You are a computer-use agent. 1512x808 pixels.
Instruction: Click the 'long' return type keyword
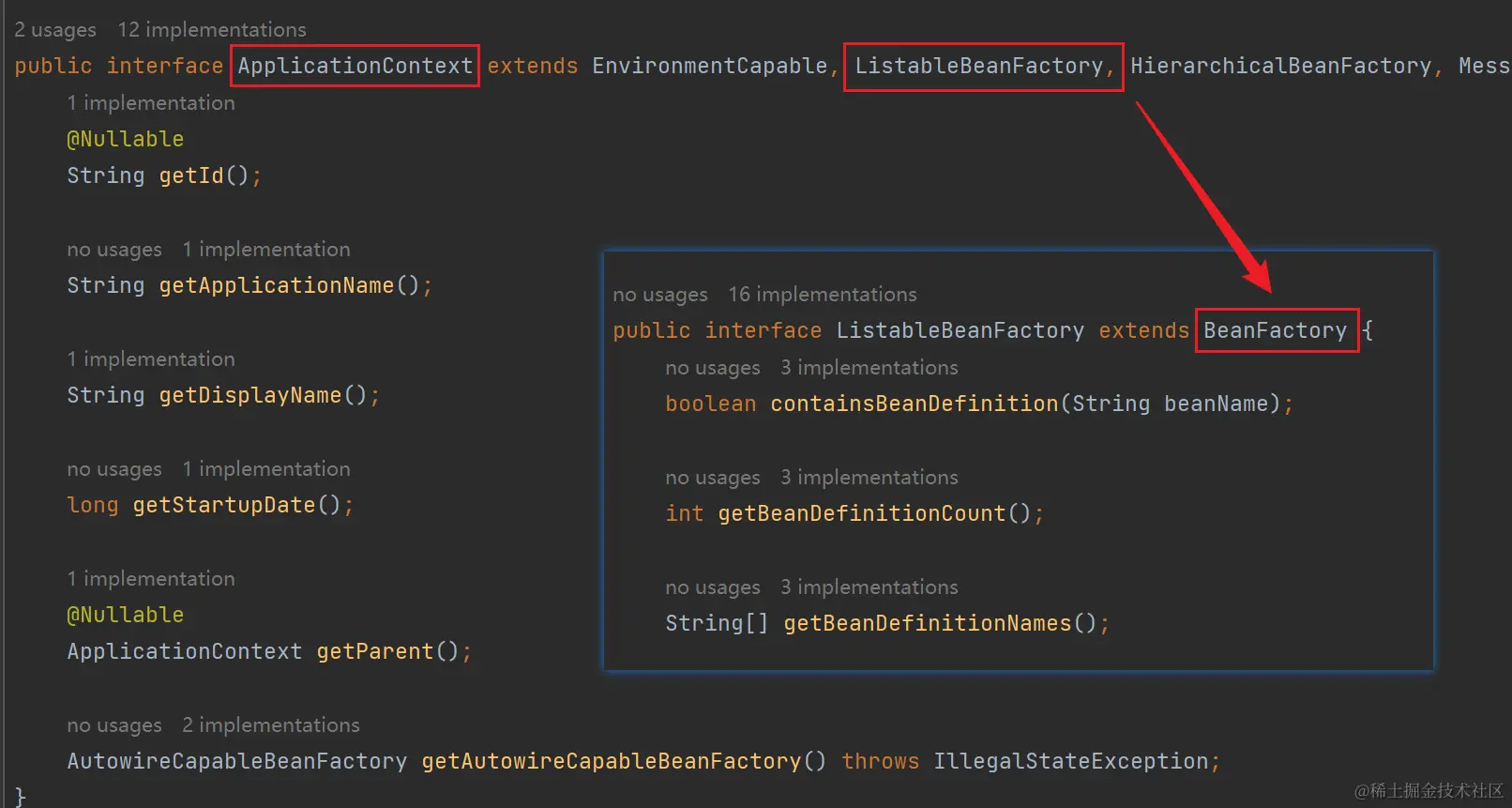coord(93,505)
